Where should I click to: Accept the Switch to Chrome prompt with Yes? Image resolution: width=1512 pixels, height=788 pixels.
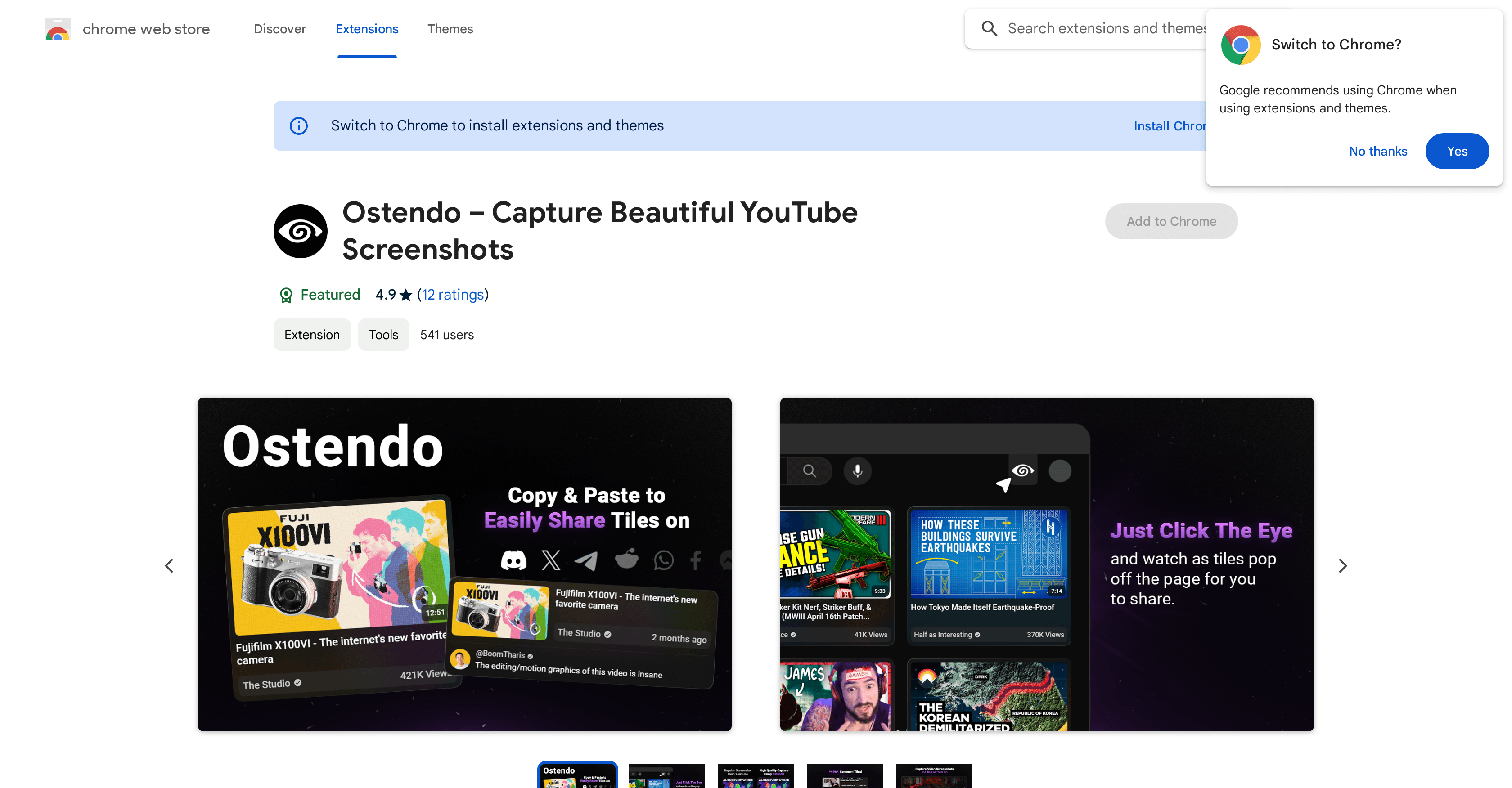[1458, 151]
